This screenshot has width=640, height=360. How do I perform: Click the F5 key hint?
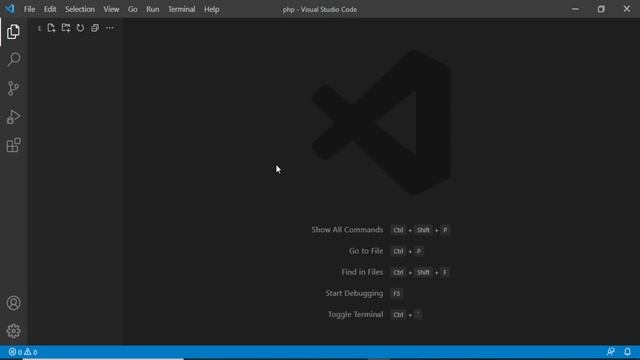click(397, 293)
